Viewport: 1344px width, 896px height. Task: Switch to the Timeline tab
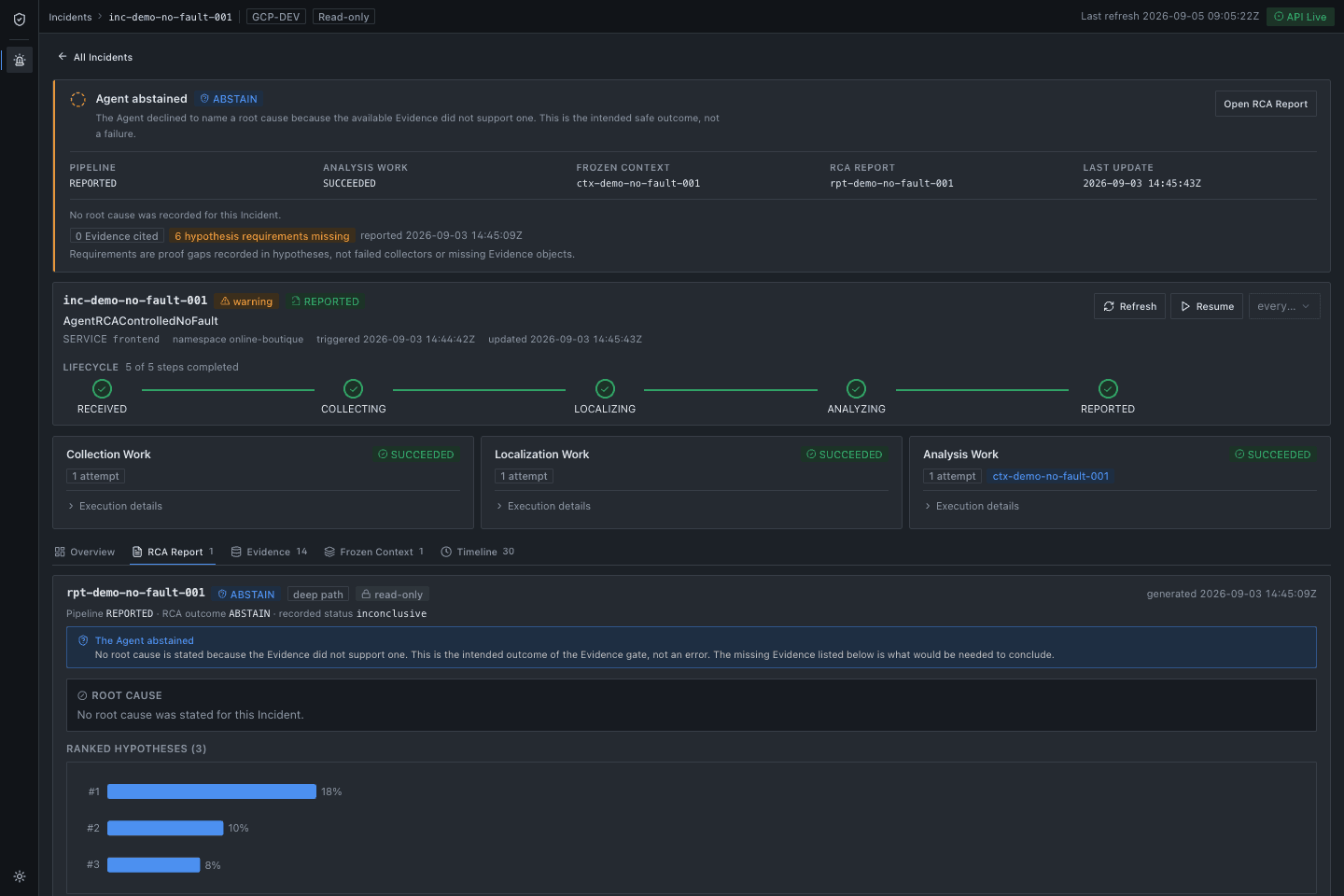478,552
